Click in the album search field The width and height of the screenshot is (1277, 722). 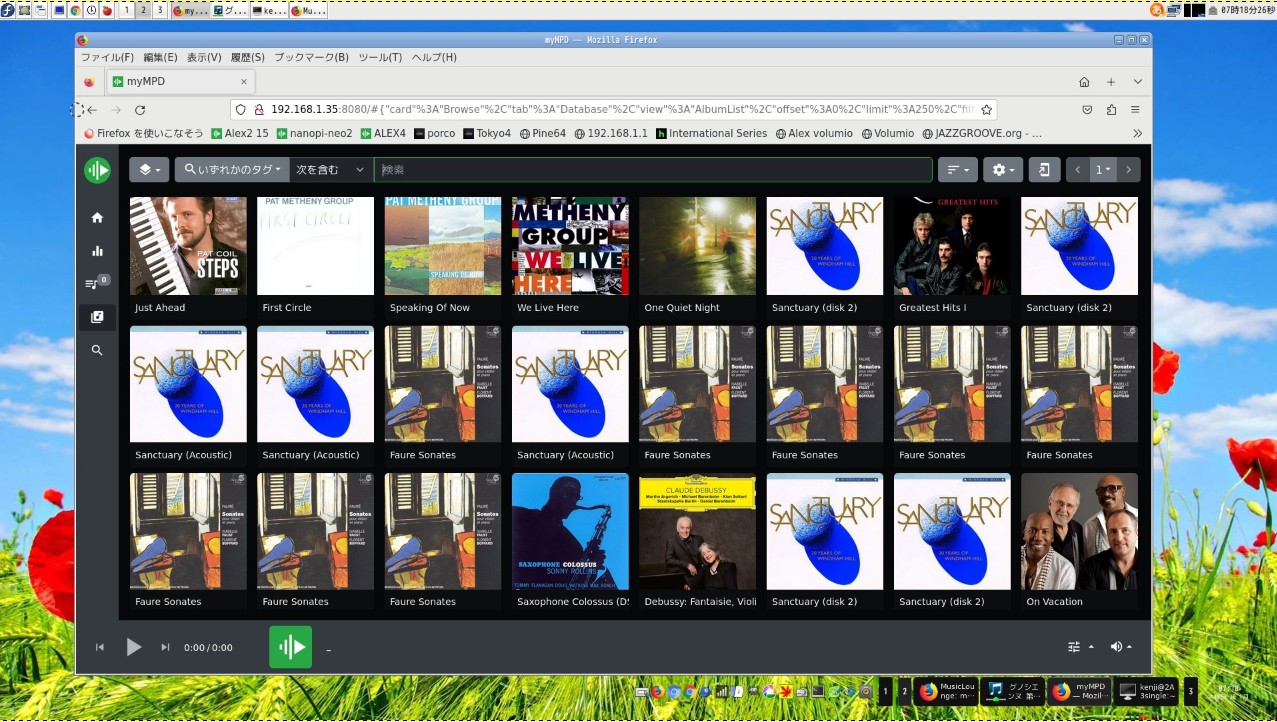[x=652, y=170]
